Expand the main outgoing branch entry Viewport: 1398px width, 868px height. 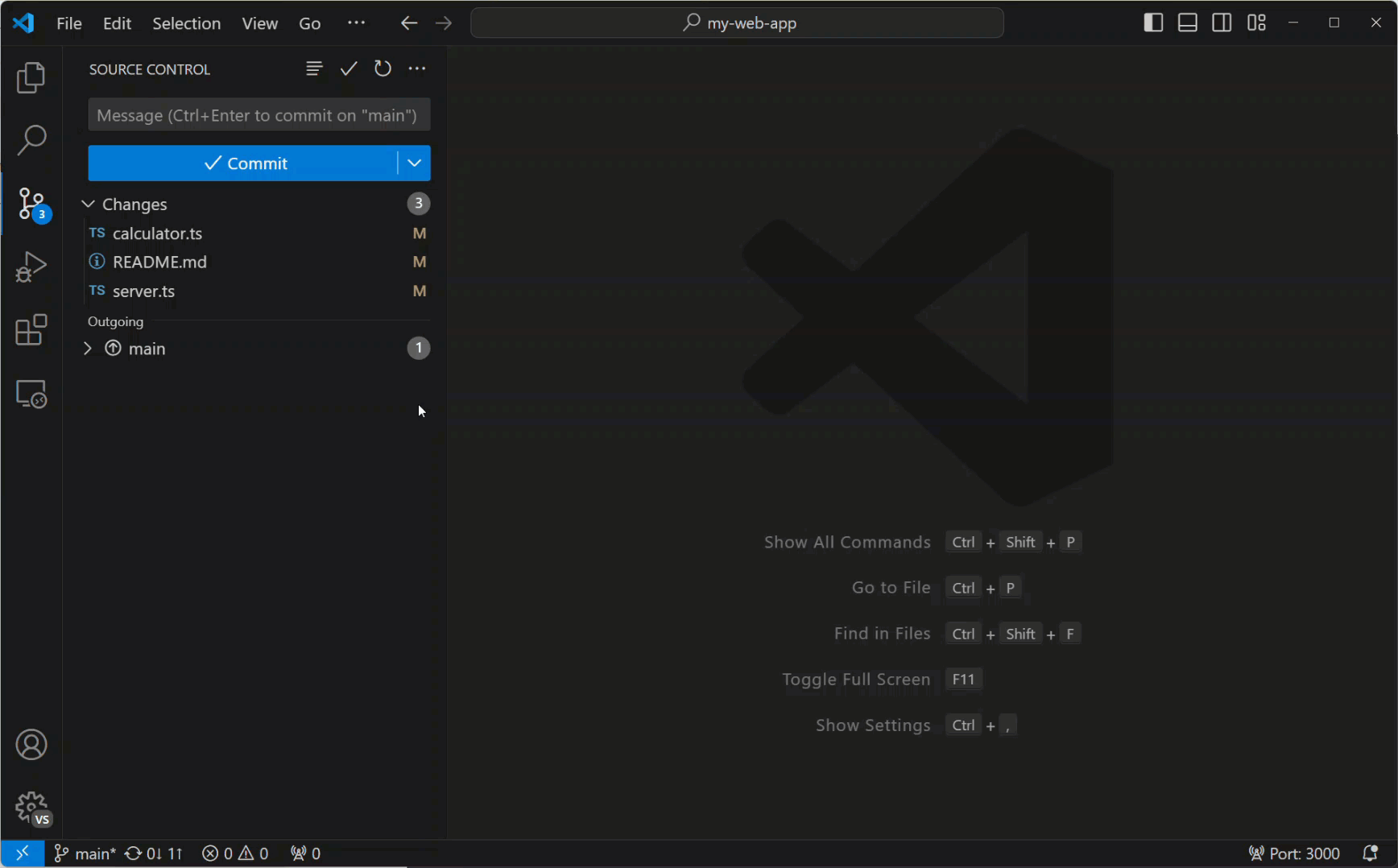click(x=88, y=348)
